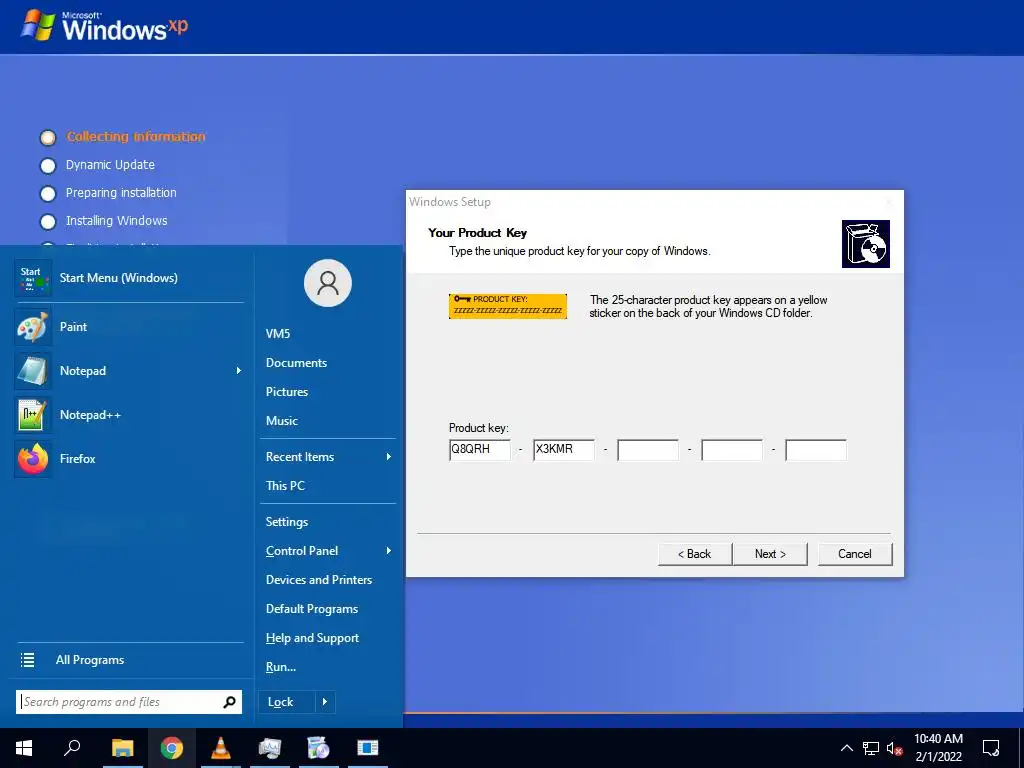Open Devices and Printers

point(319,580)
